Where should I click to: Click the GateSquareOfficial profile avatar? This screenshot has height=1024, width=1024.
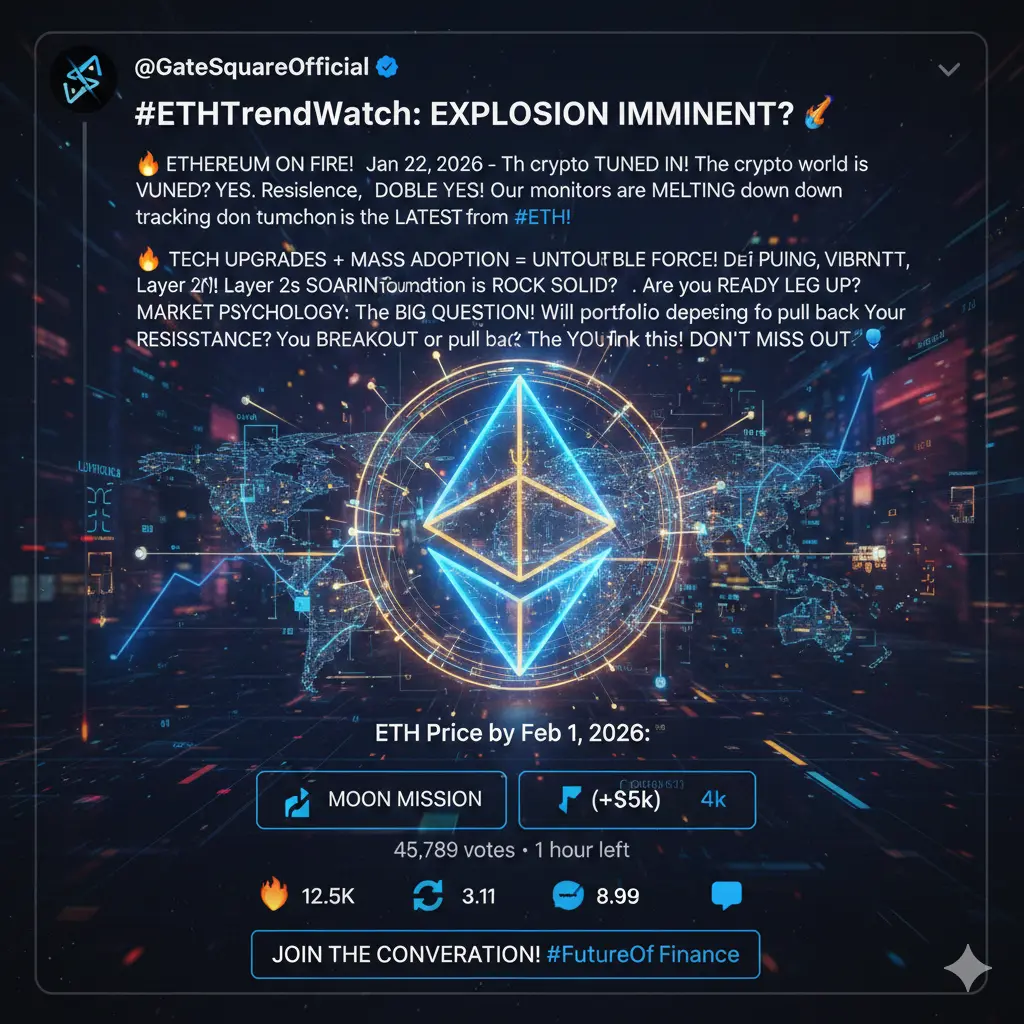click(x=83, y=79)
